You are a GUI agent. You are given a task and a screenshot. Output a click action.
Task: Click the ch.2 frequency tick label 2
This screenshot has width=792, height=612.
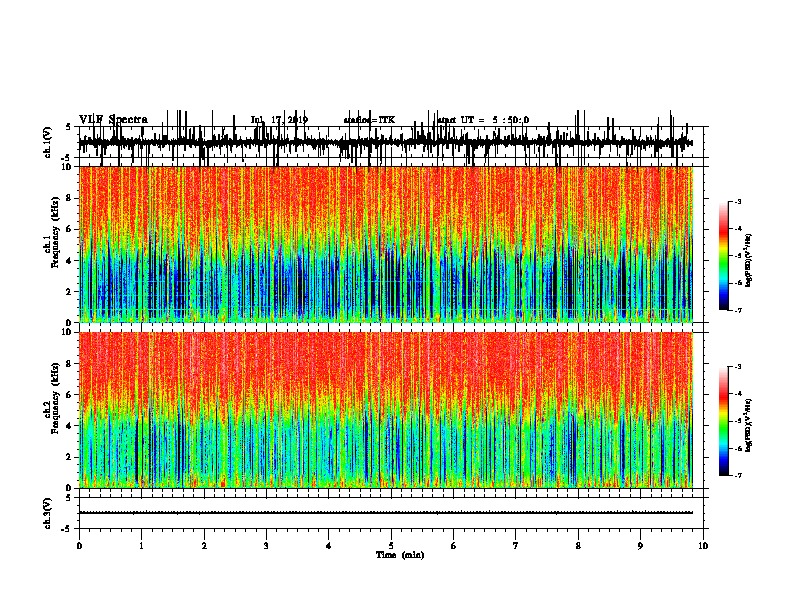pos(70,457)
